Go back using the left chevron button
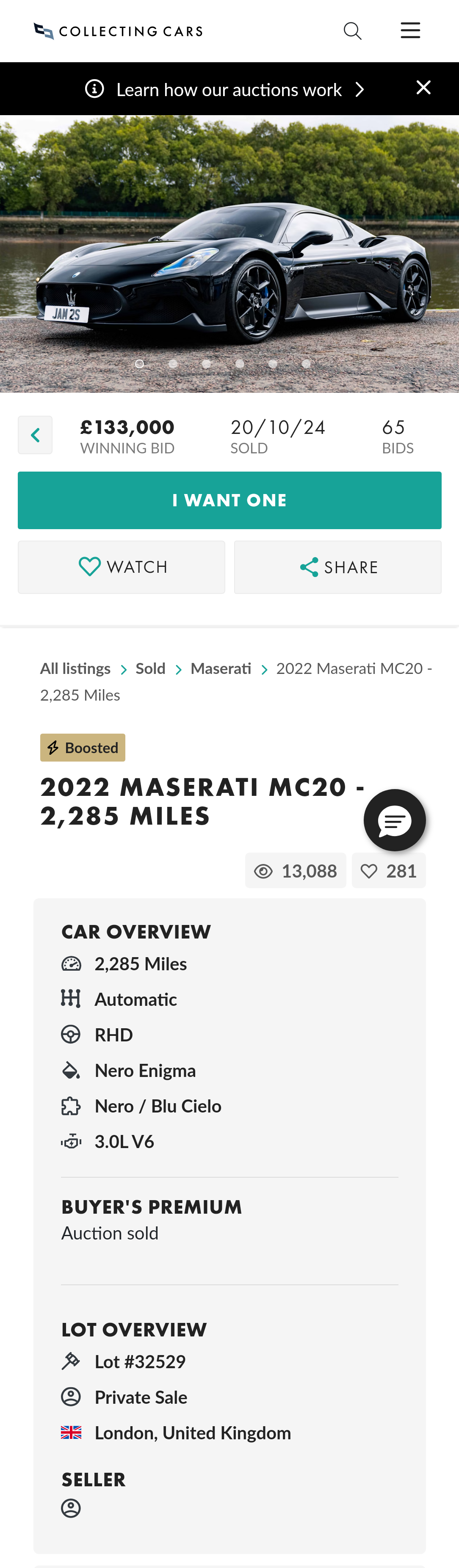The height and width of the screenshot is (1568, 459). (x=35, y=435)
